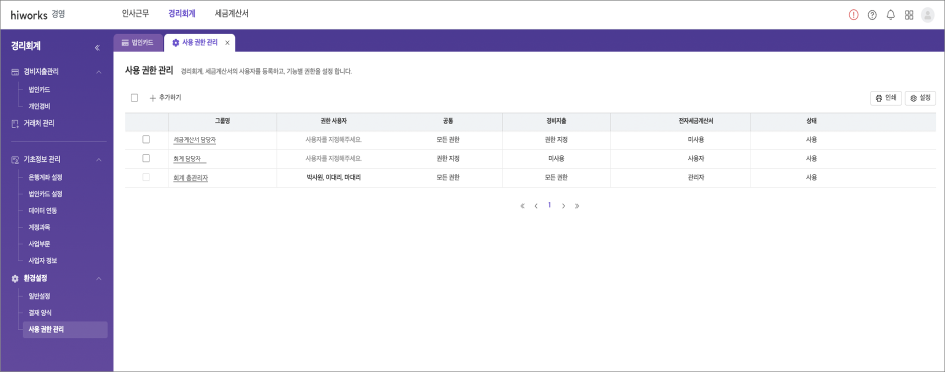
Task: Close the 사용 권한 관리 tab
Action: point(227,43)
